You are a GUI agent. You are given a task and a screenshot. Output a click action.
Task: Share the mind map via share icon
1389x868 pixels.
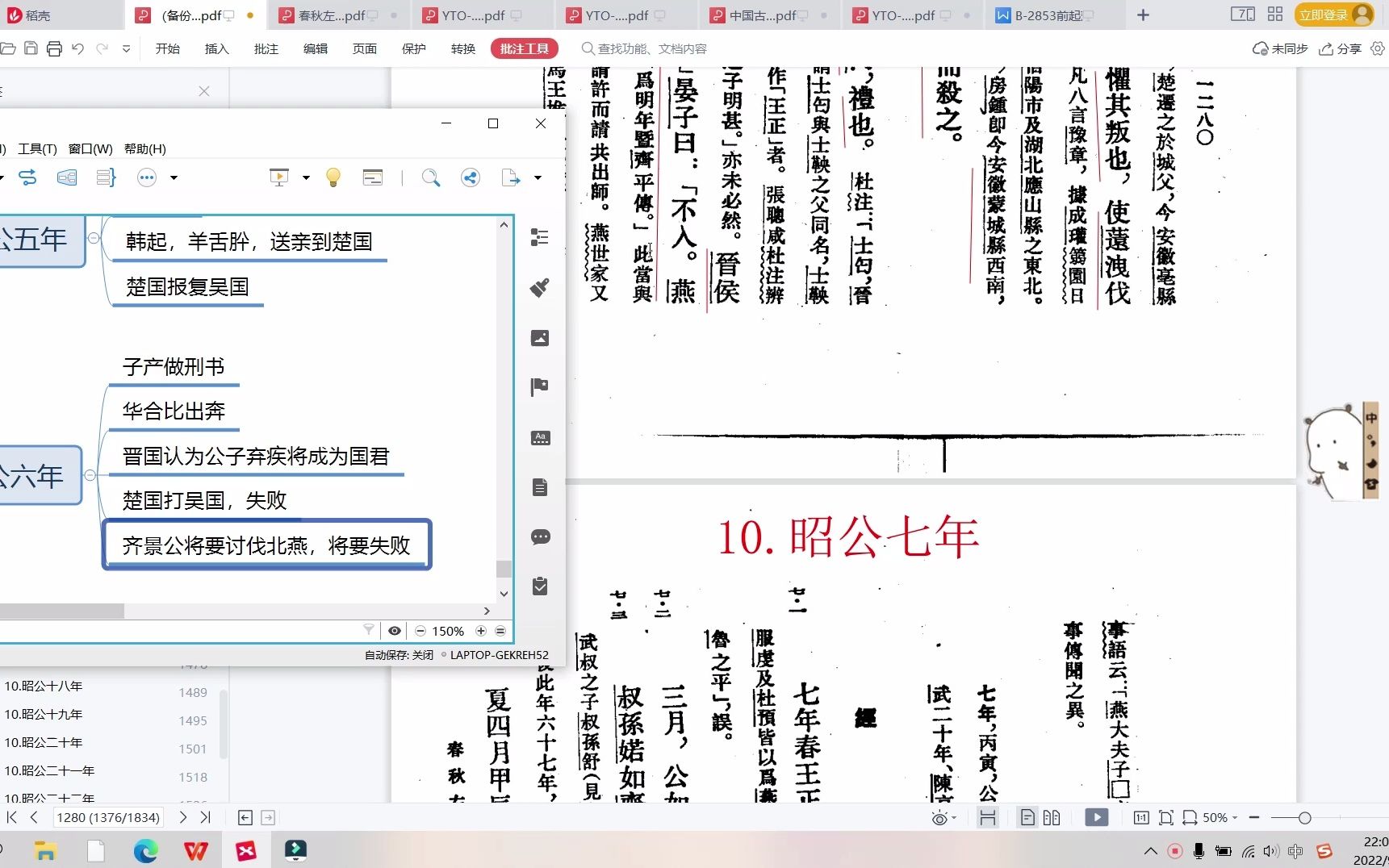pyautogui.click(x=471, y=177)
